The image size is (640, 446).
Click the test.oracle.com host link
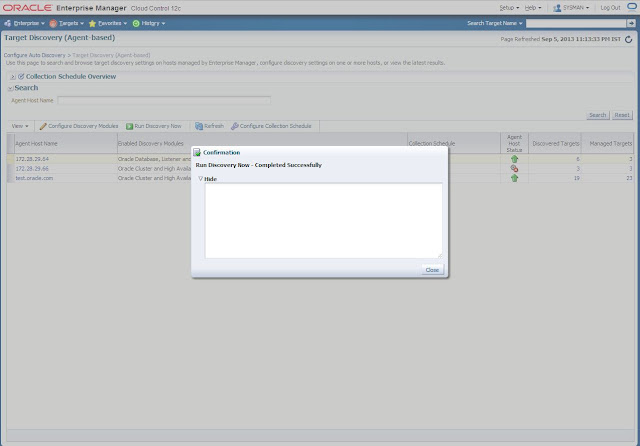34,178
